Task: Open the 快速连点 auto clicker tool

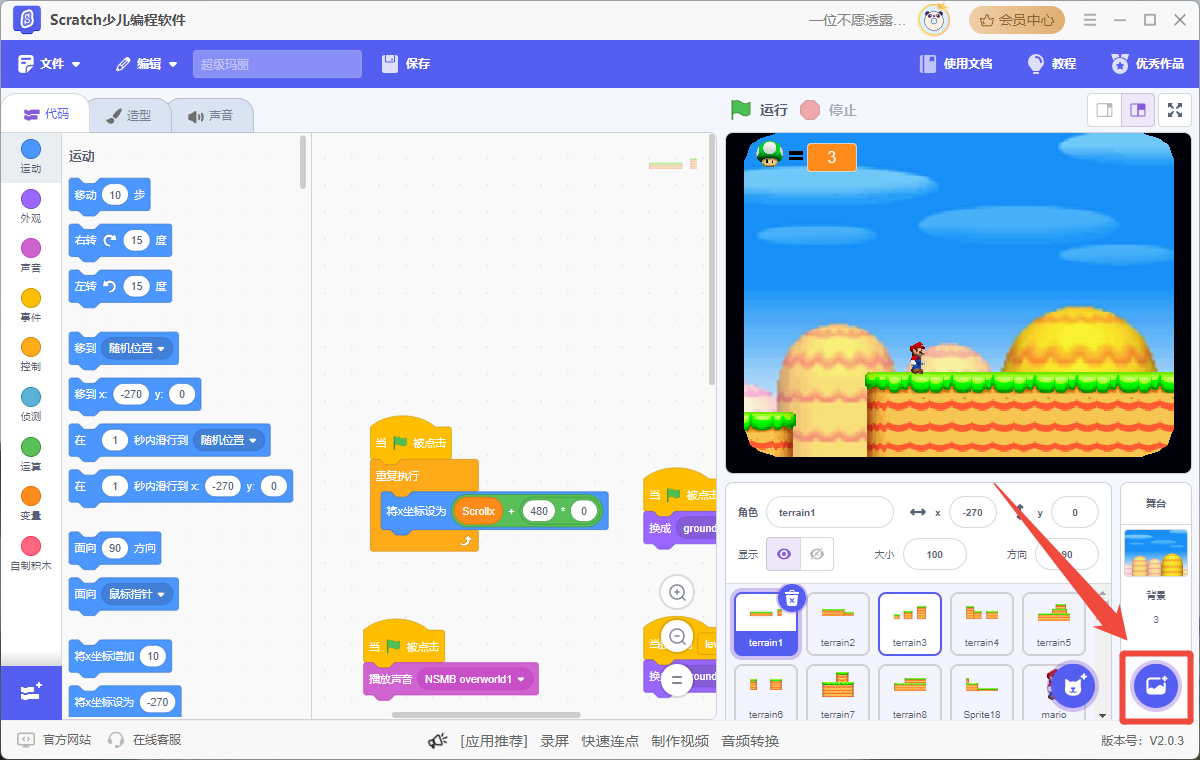Action: [x=610, y=741]
